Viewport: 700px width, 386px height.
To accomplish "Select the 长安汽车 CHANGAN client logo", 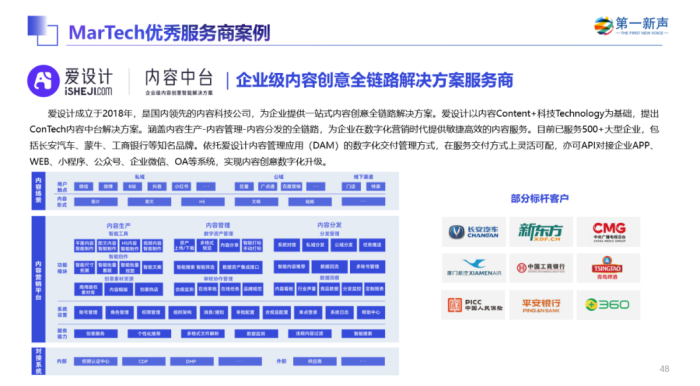I will point(474,232).
